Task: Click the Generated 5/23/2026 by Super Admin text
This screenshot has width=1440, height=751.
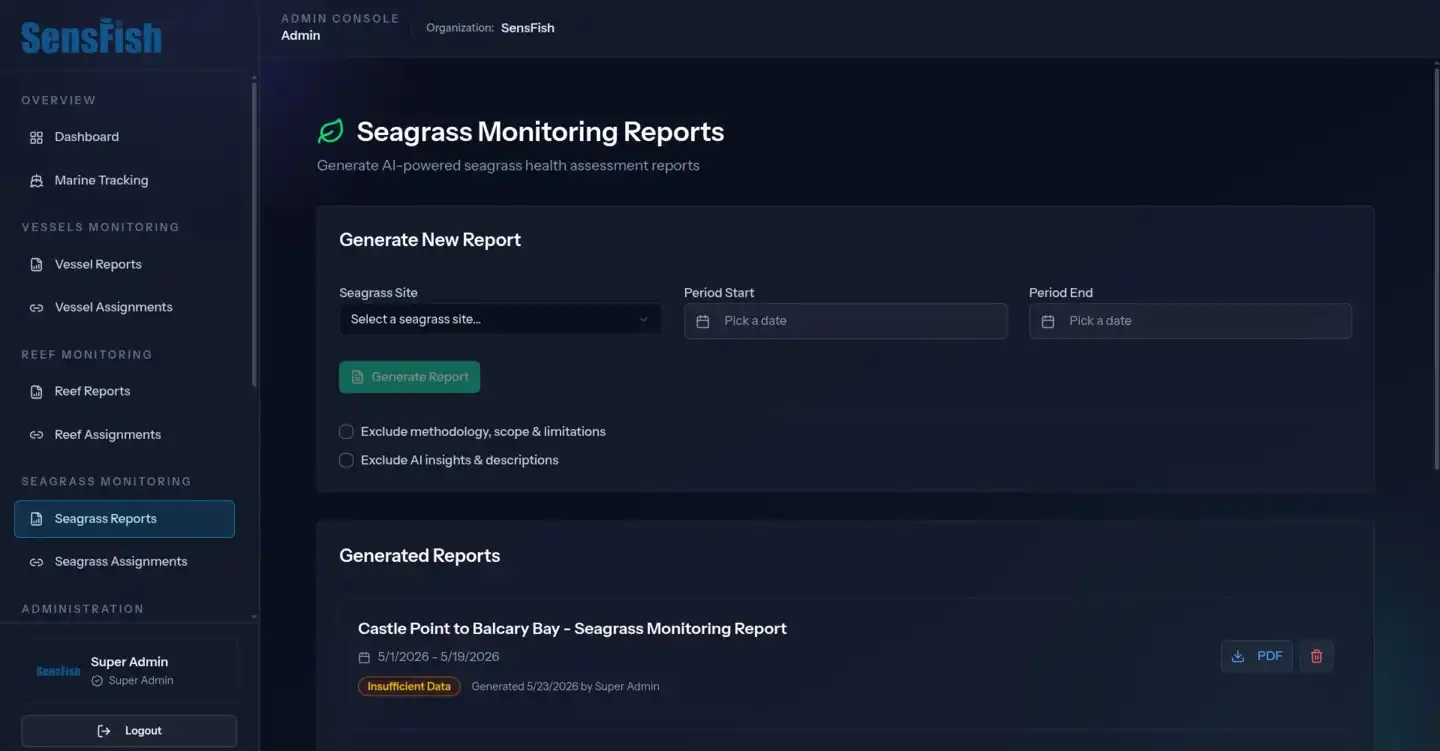Action: point(565,687)
